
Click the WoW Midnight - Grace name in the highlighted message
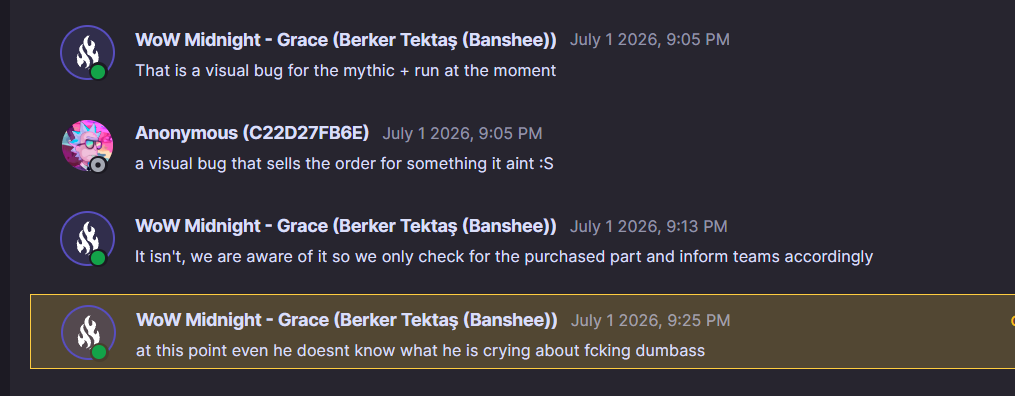(x=347, y=320)
